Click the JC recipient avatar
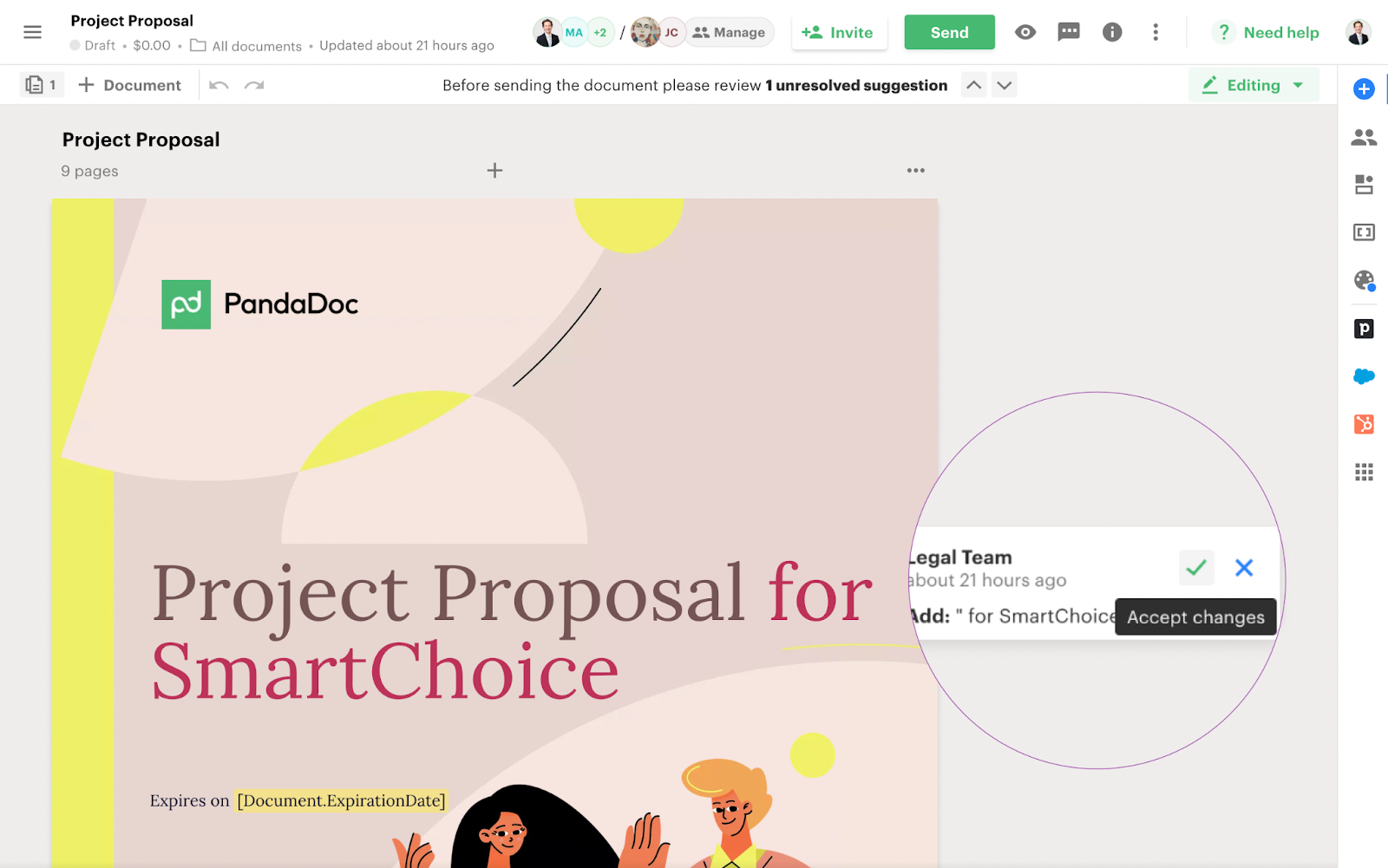 tap(671, 32)
